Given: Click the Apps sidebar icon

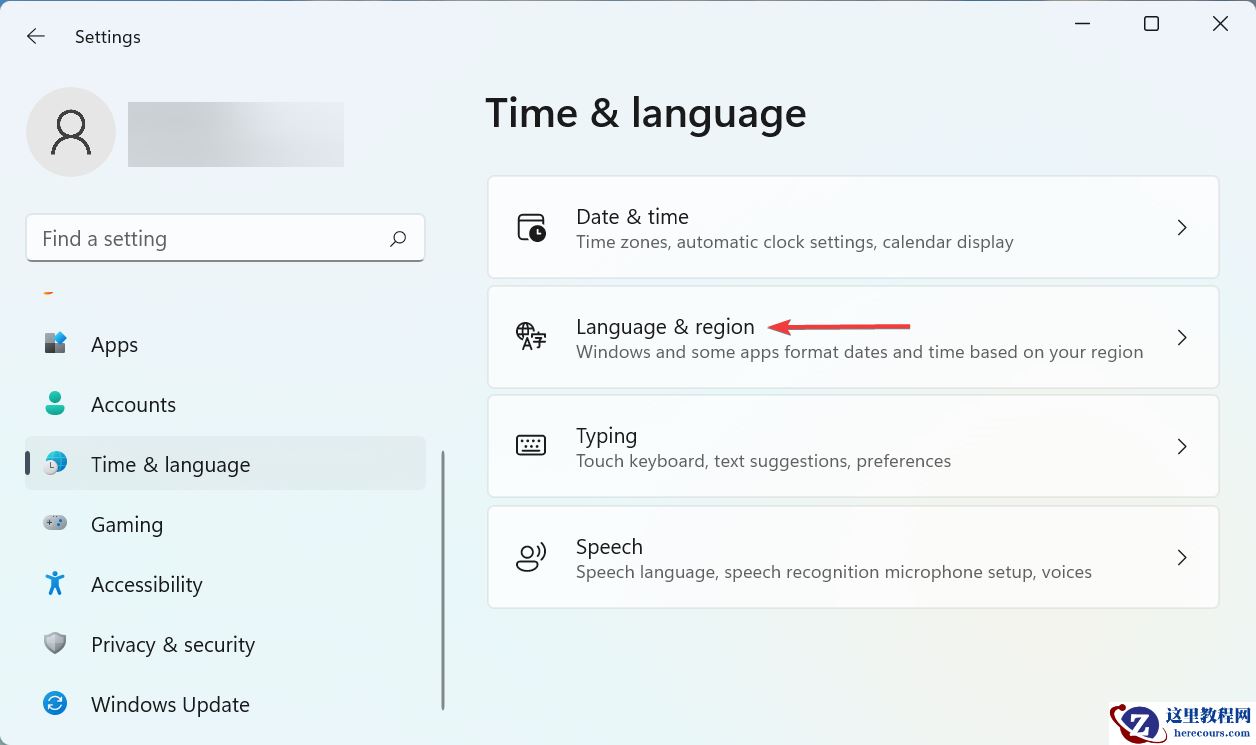Looking at the screenshot, I should pos(55,344).
